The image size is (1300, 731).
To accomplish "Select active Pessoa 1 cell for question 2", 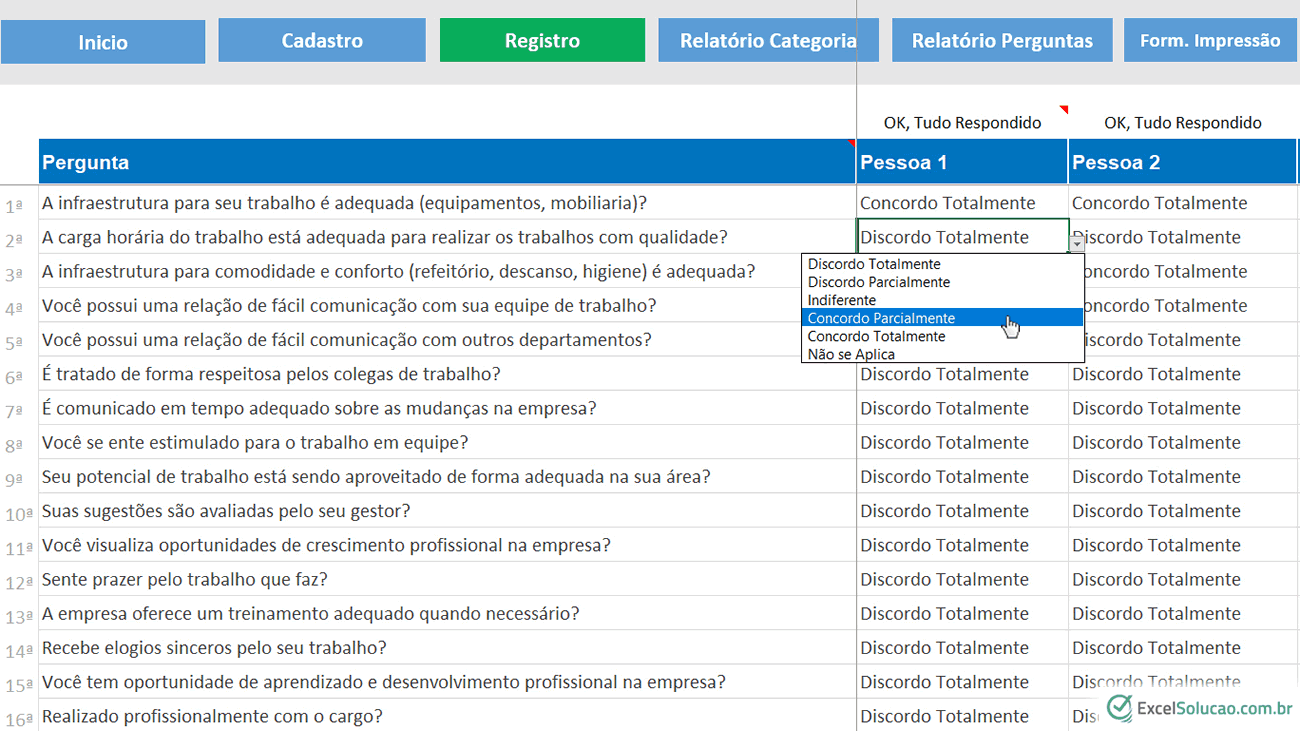I will pyautogui.click(x=962, y=237).
